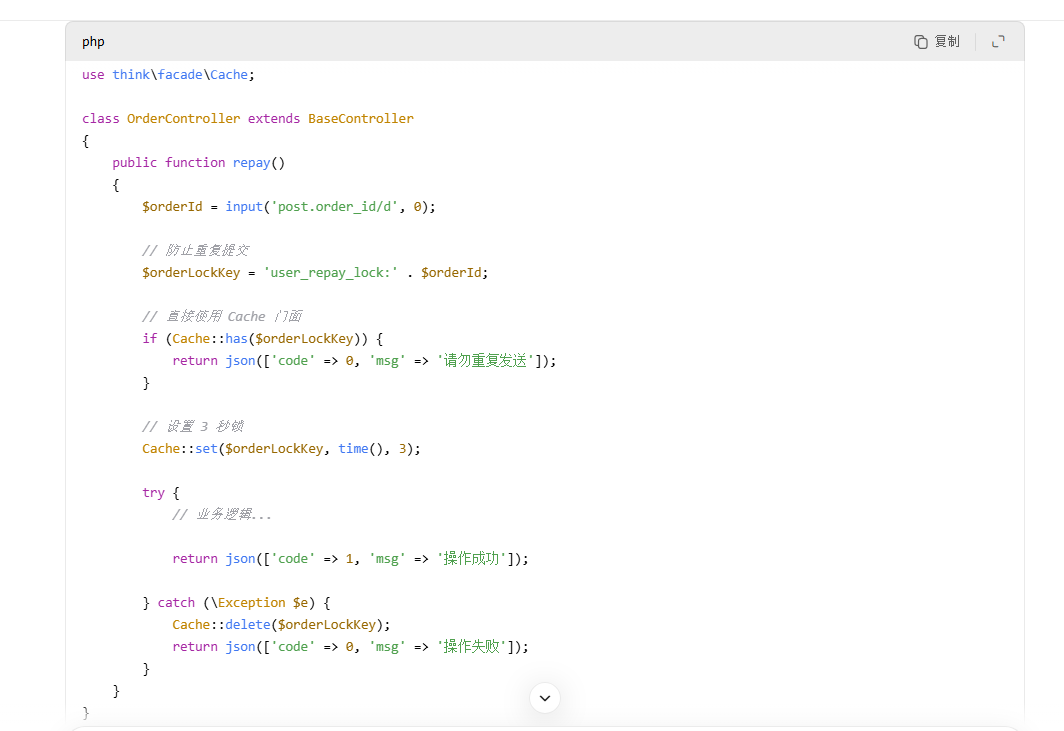Click the try keyword
The height and width of the screenshot is (731, 1064).
click(153, 493)
